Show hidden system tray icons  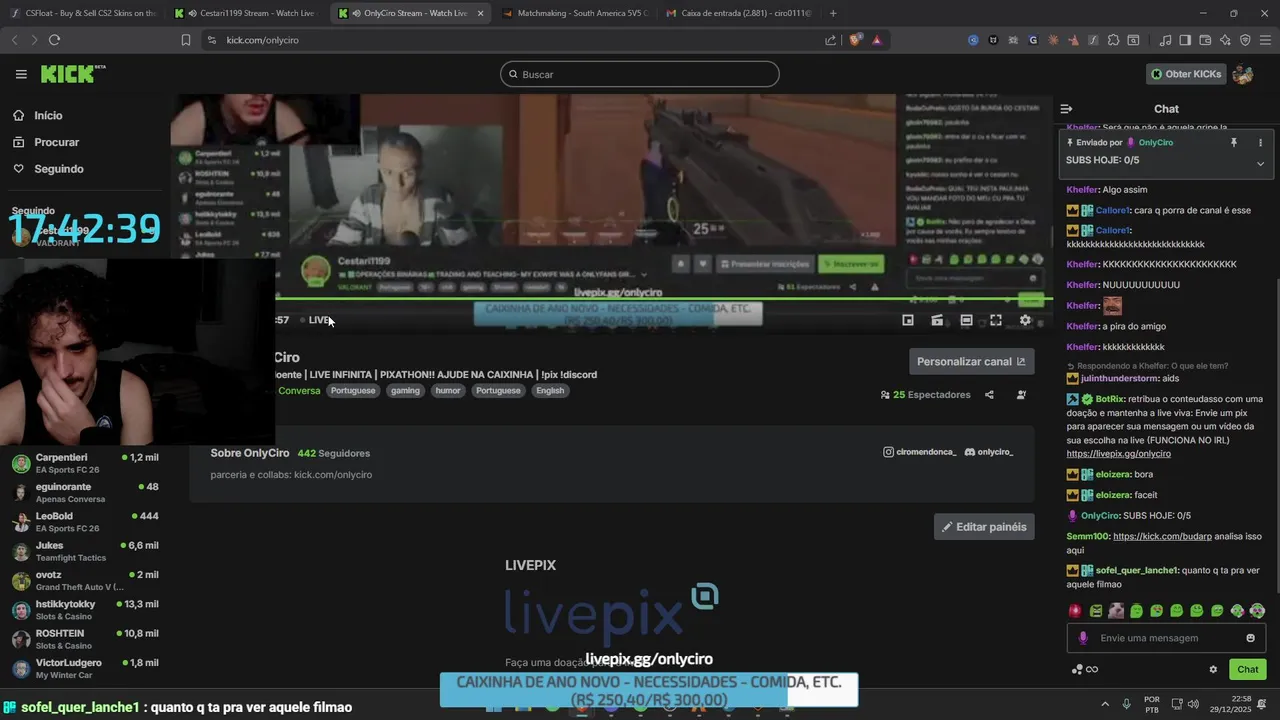click(x=1105, y=704)
